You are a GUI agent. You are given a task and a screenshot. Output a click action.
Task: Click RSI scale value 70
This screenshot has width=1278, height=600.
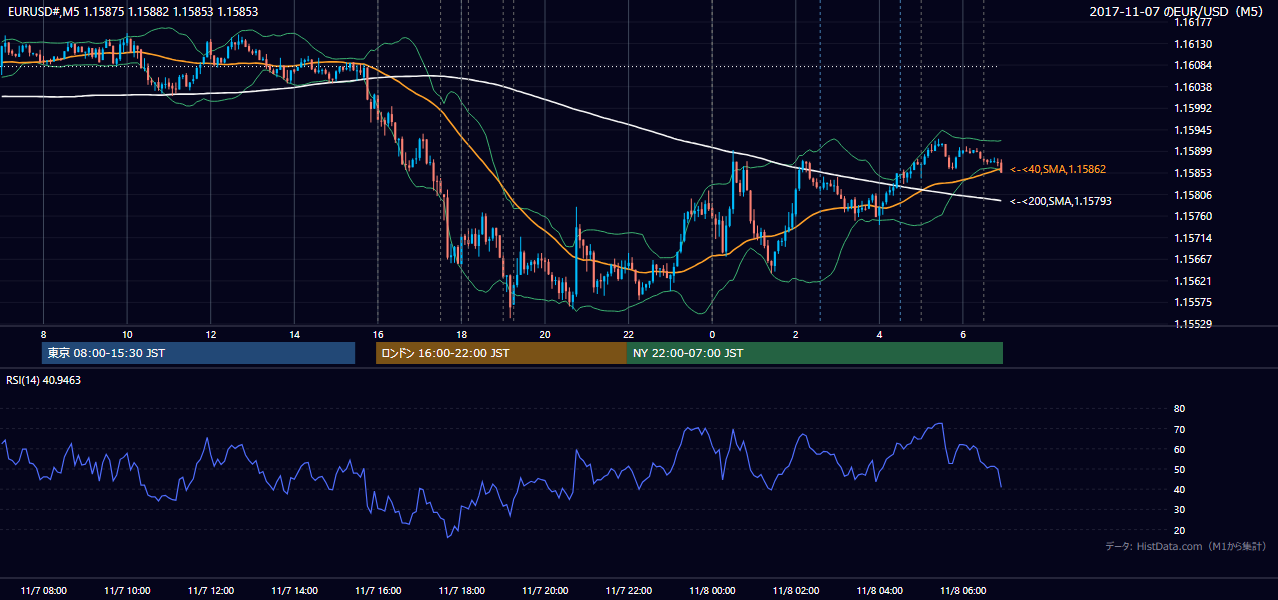click(1179, 429)
